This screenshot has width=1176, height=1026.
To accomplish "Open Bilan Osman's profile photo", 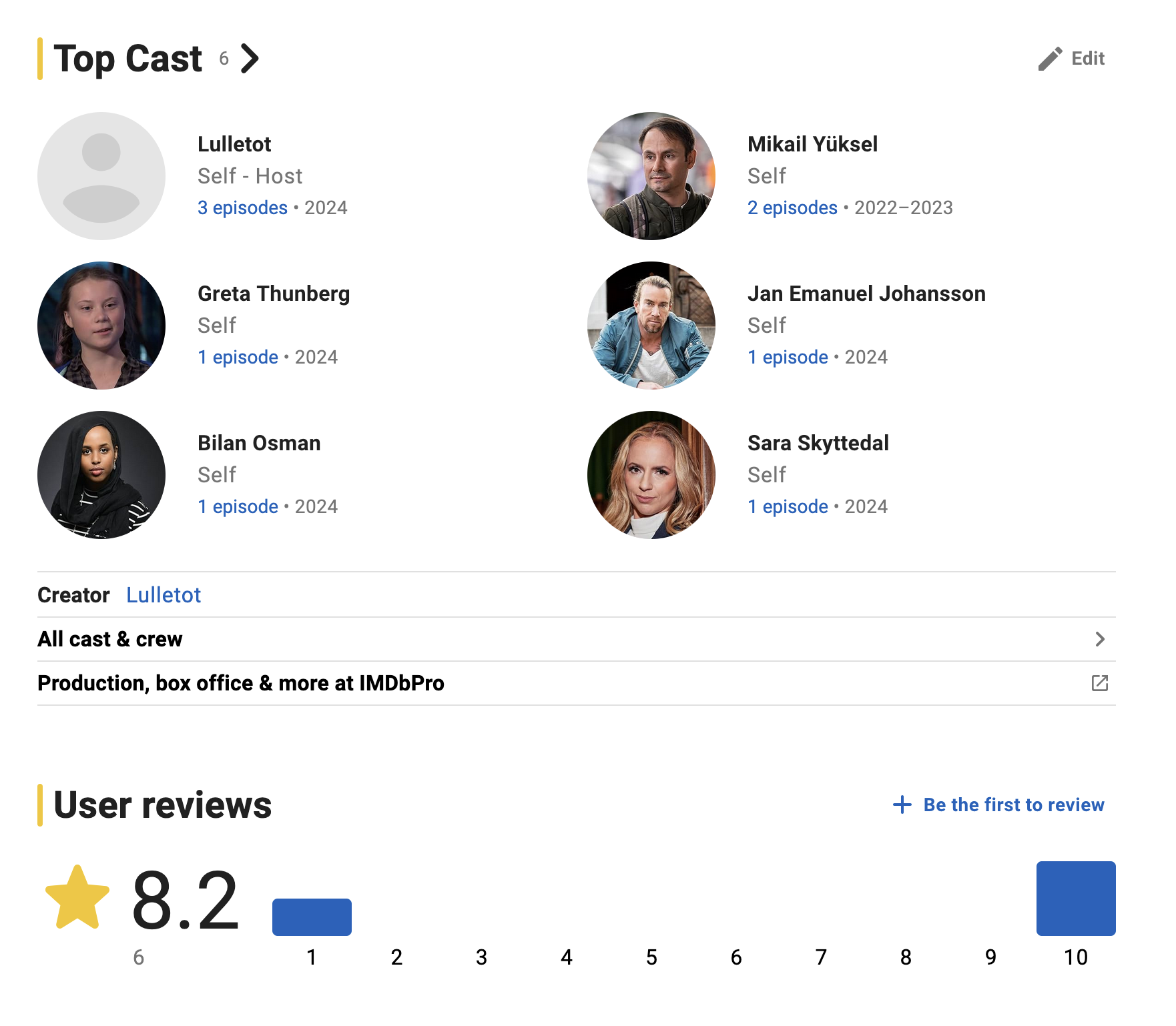I will [101, 475].
